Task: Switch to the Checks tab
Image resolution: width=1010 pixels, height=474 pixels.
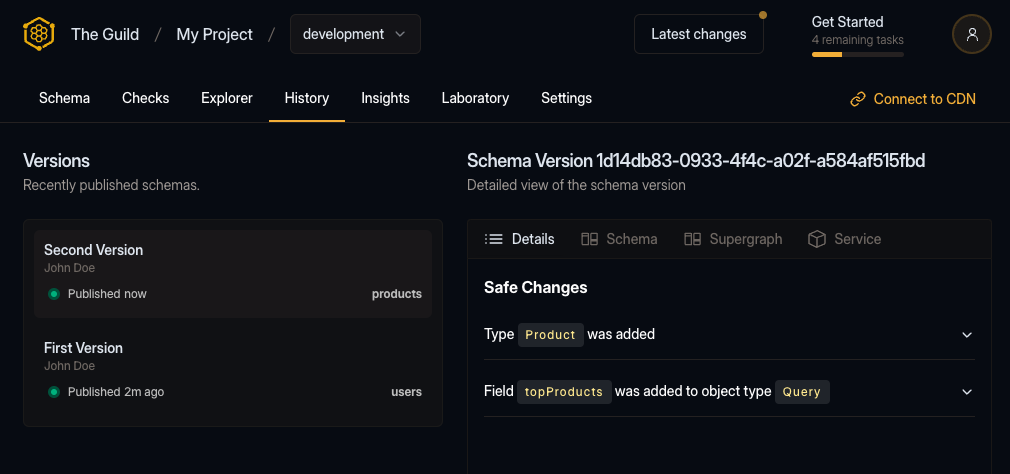Action: tap(145, 98)
